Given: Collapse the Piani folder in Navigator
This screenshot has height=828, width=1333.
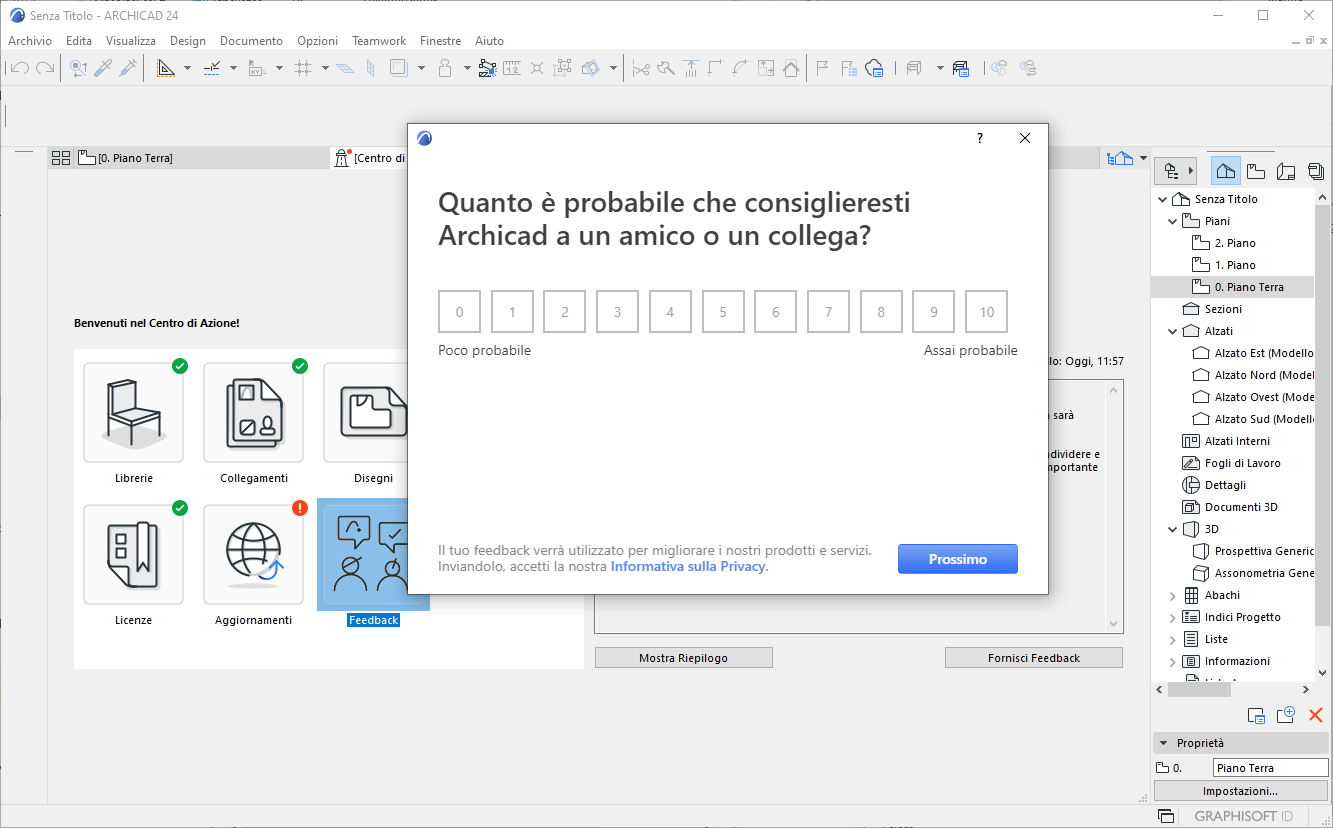Looking at the screenshot, I should (1173, 221).
